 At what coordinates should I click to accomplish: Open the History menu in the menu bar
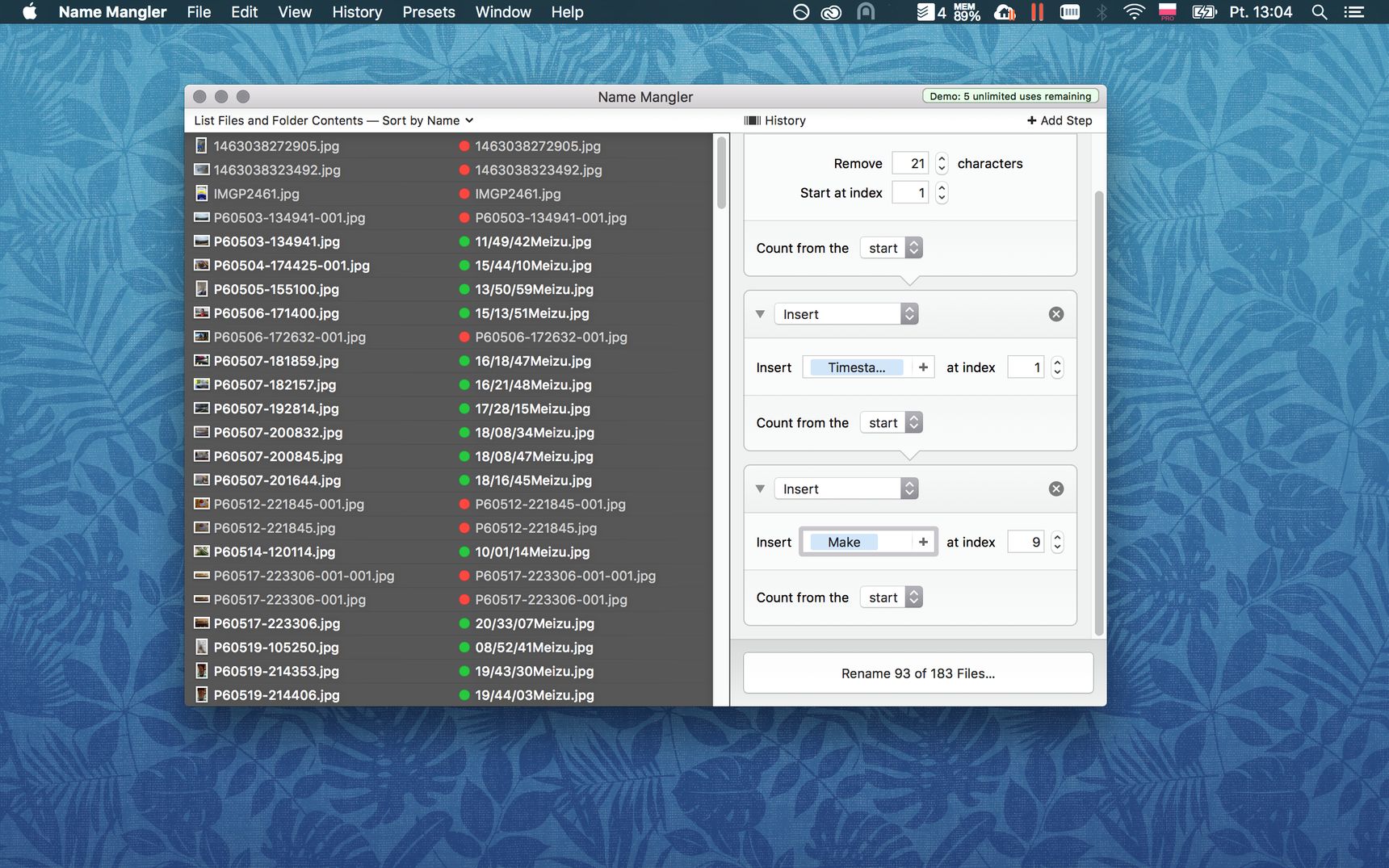[357, 12]
